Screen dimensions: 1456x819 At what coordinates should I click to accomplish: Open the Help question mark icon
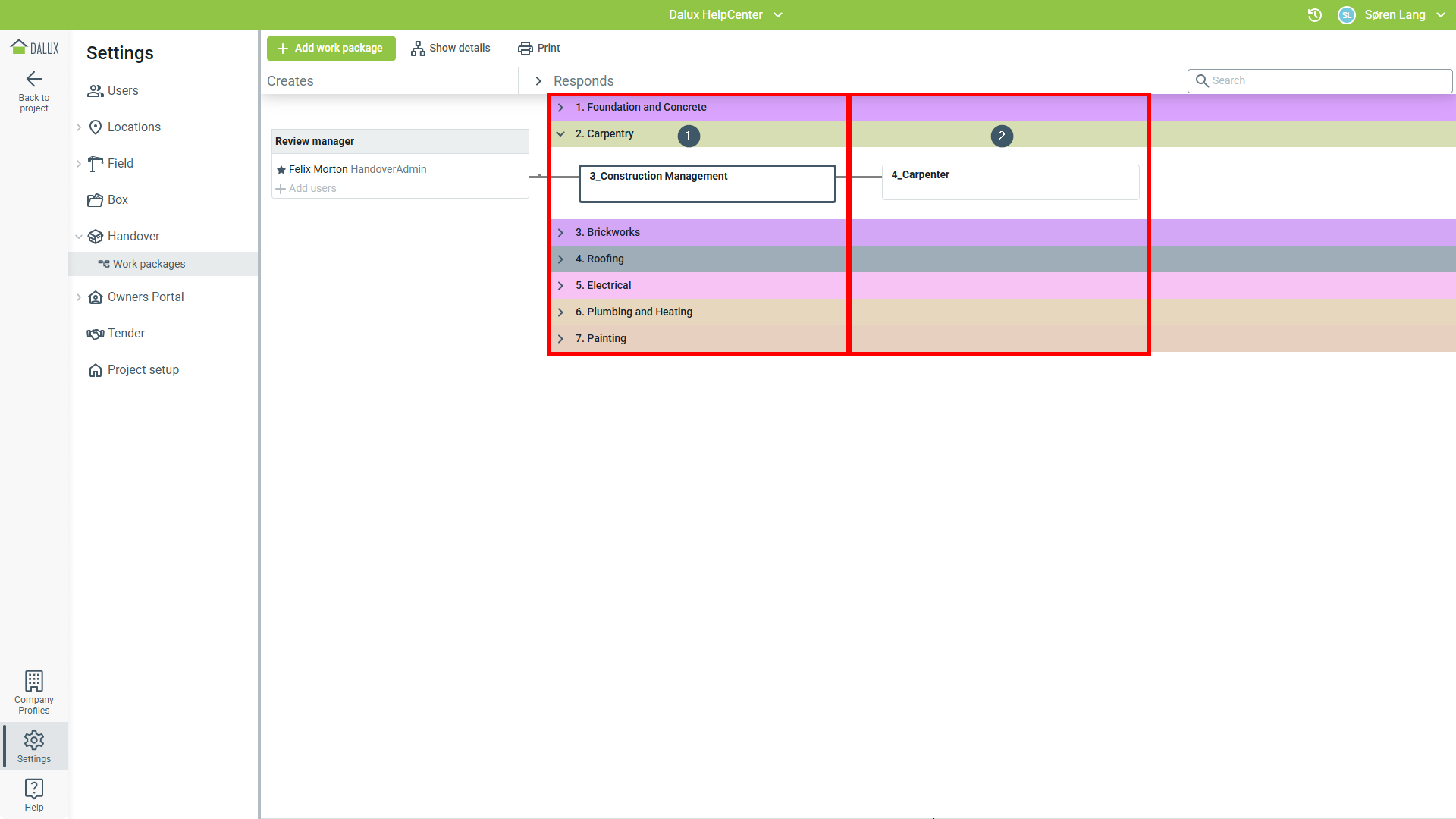[x=34, y=789]
